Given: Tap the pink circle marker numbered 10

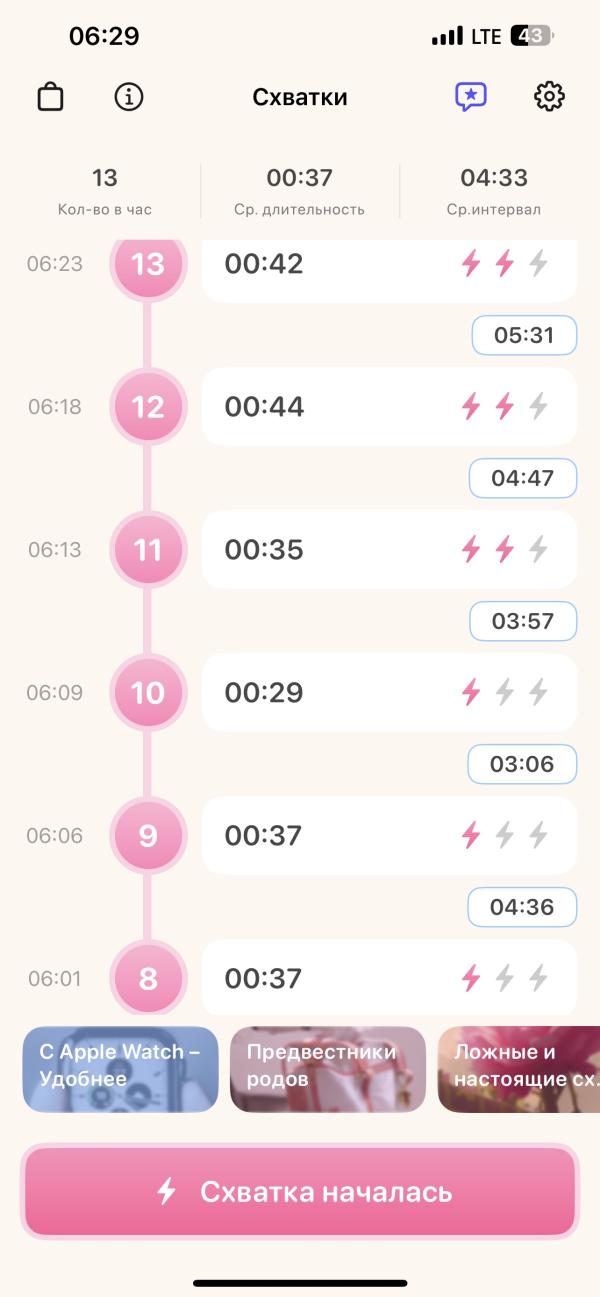Looking at the screenshot, I should pos(148,692).
